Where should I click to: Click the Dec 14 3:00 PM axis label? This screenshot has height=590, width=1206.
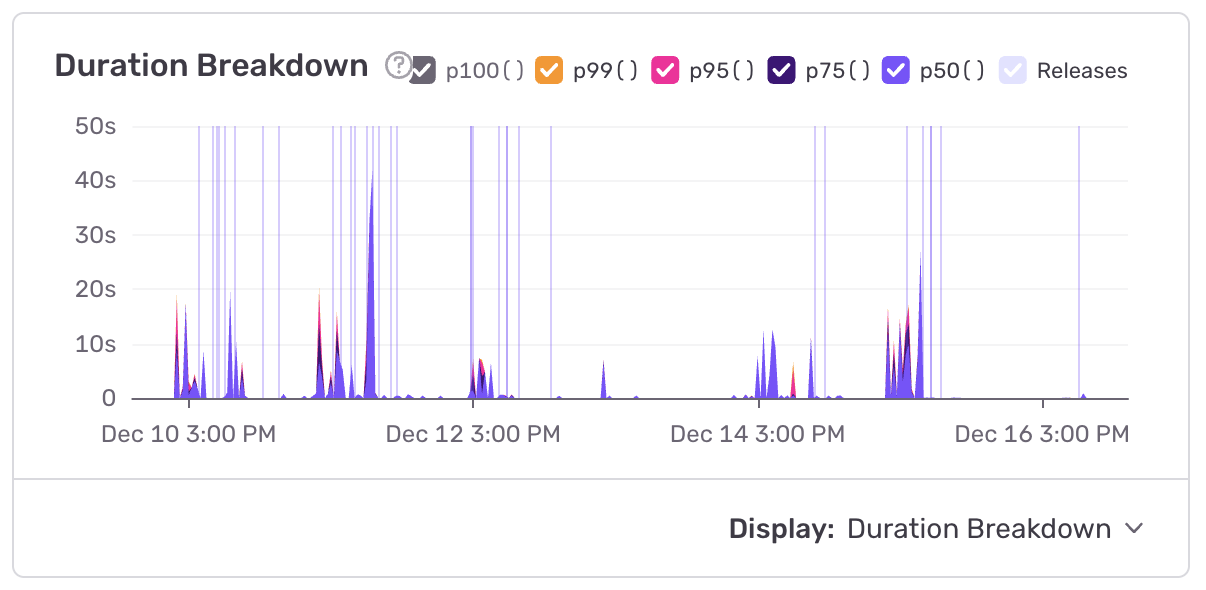[757, 434]
